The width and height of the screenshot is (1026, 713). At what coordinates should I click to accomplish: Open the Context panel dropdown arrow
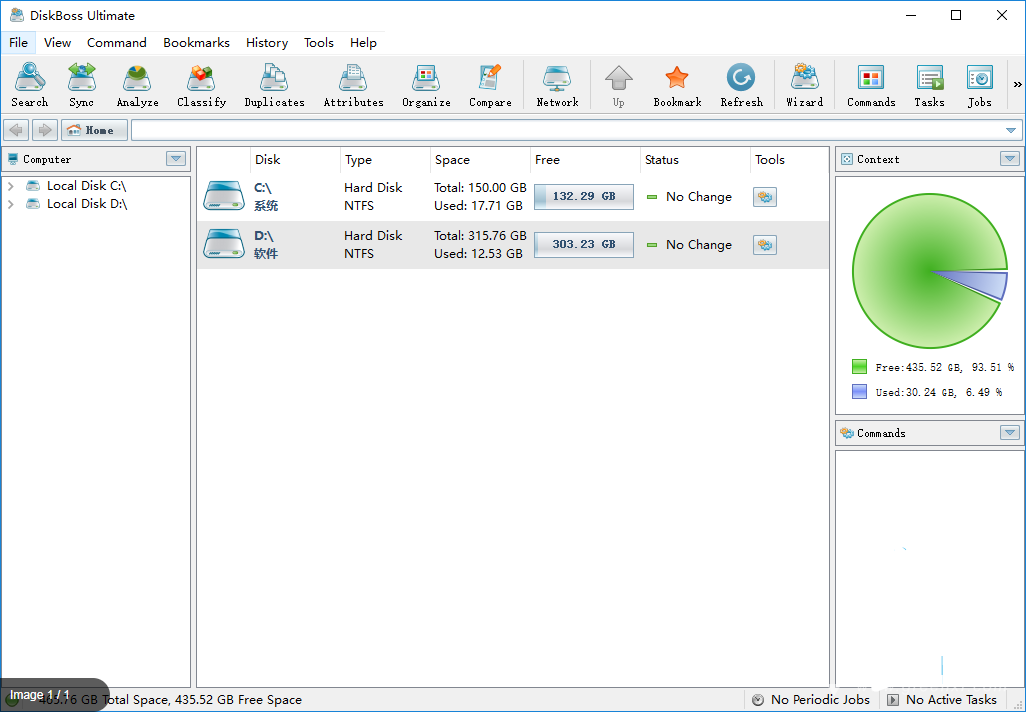coord(1010,159)
